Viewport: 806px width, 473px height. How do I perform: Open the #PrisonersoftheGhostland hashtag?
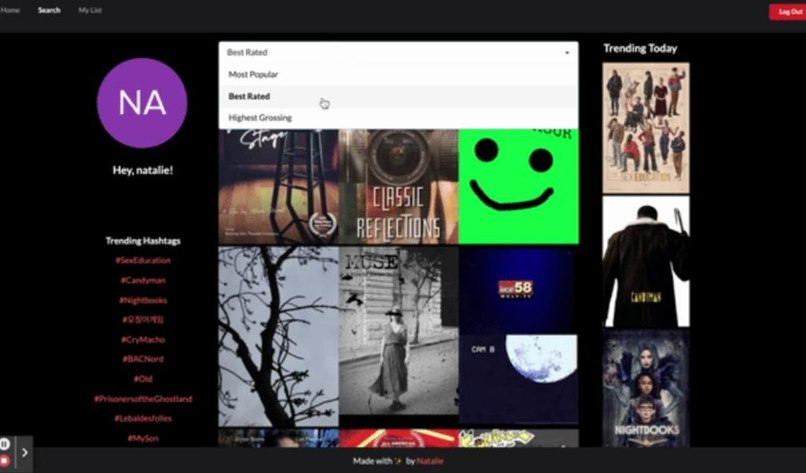click(x=143, y=398)
